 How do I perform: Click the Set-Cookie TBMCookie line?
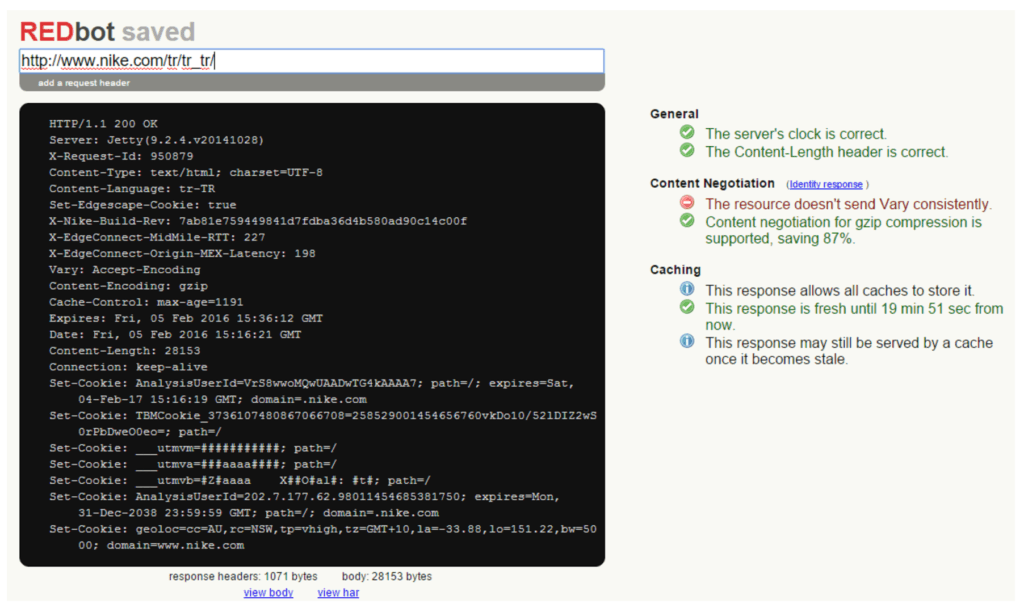[323, 424]
